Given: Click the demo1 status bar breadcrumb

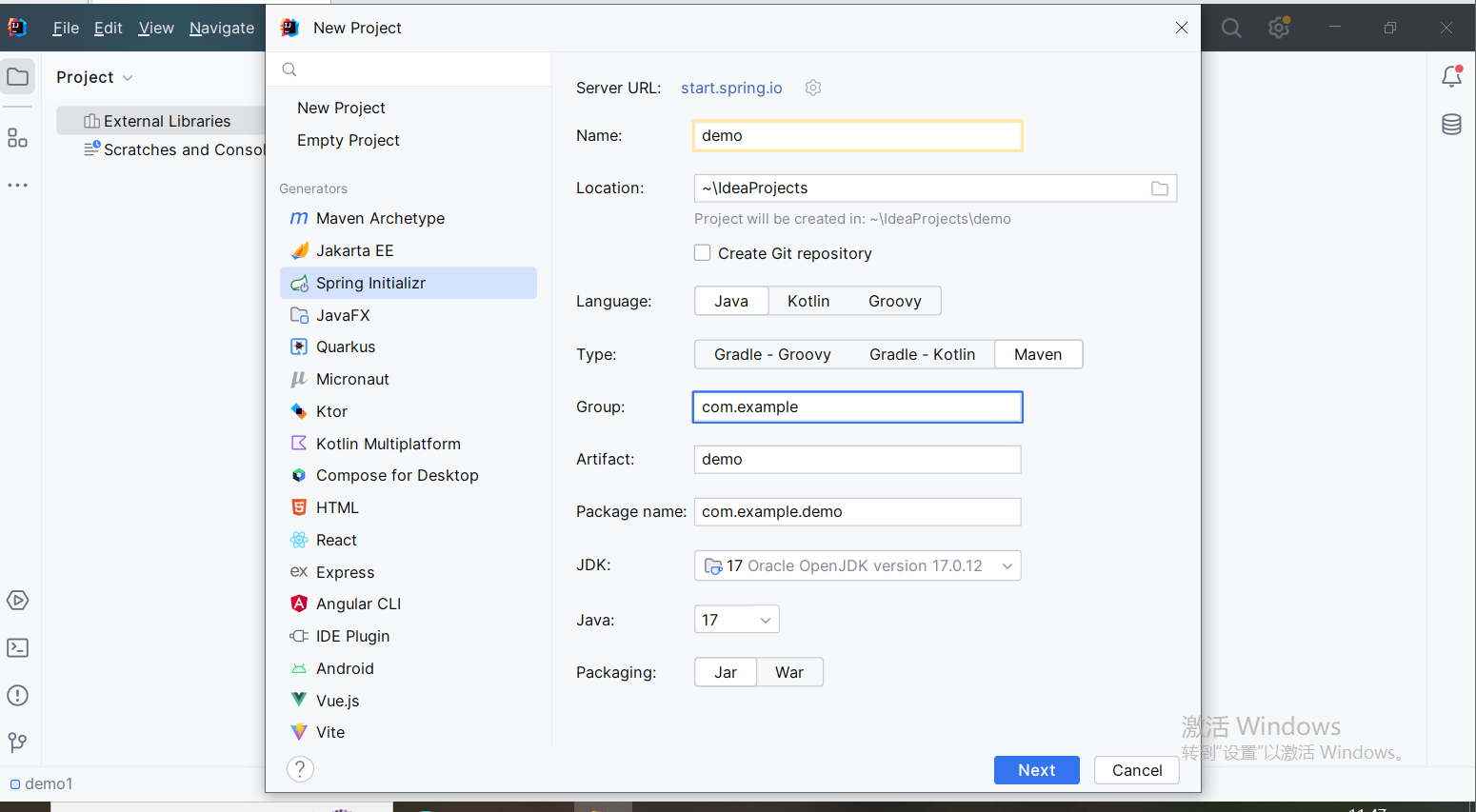Looking at the screenshot, I should coord(42,783).
